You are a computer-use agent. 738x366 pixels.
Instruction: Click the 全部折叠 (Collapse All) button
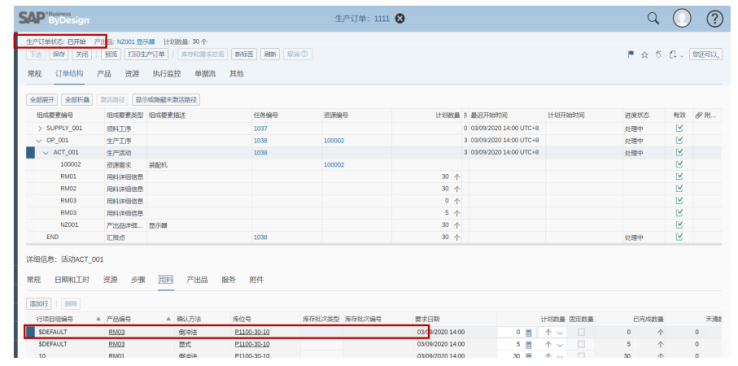tap(77, 100)
